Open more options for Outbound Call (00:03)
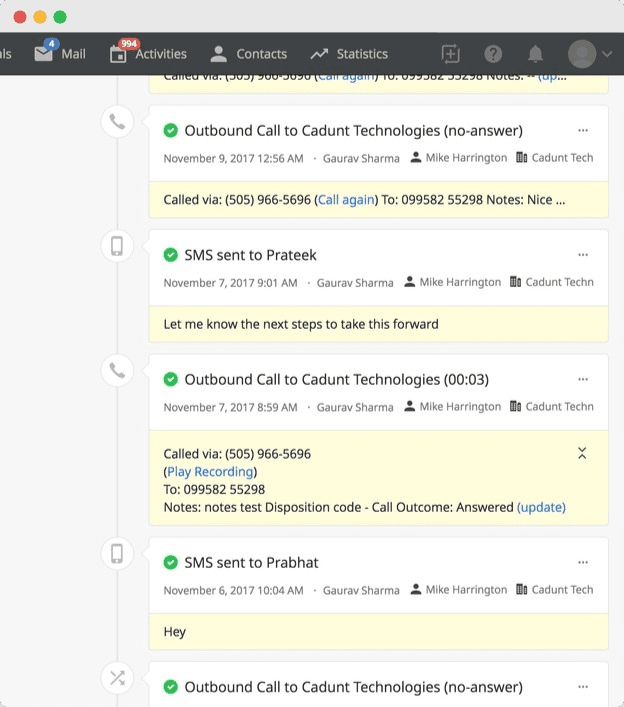Screen dimensions: 624x707 pos(583,380)
